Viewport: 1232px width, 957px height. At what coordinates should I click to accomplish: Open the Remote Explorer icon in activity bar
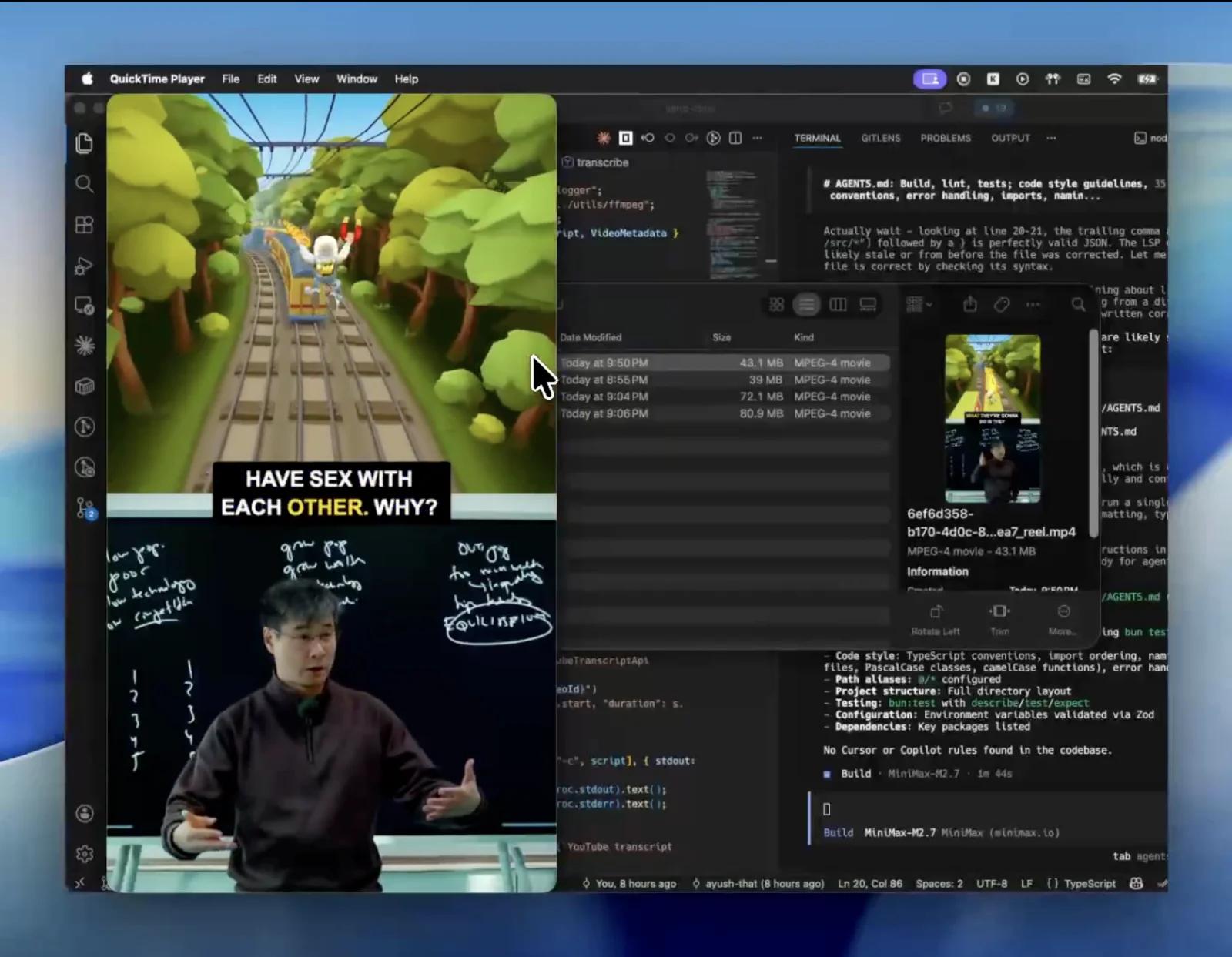pyautogui.click(x=85, y=306)
